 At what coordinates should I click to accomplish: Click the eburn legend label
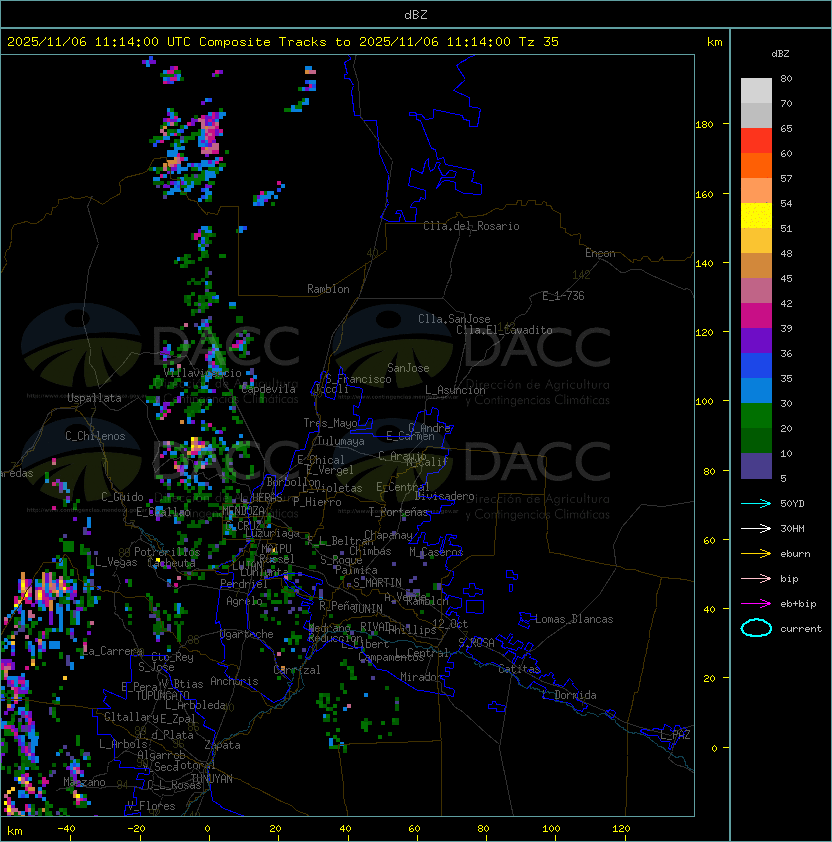pos(795,554)
